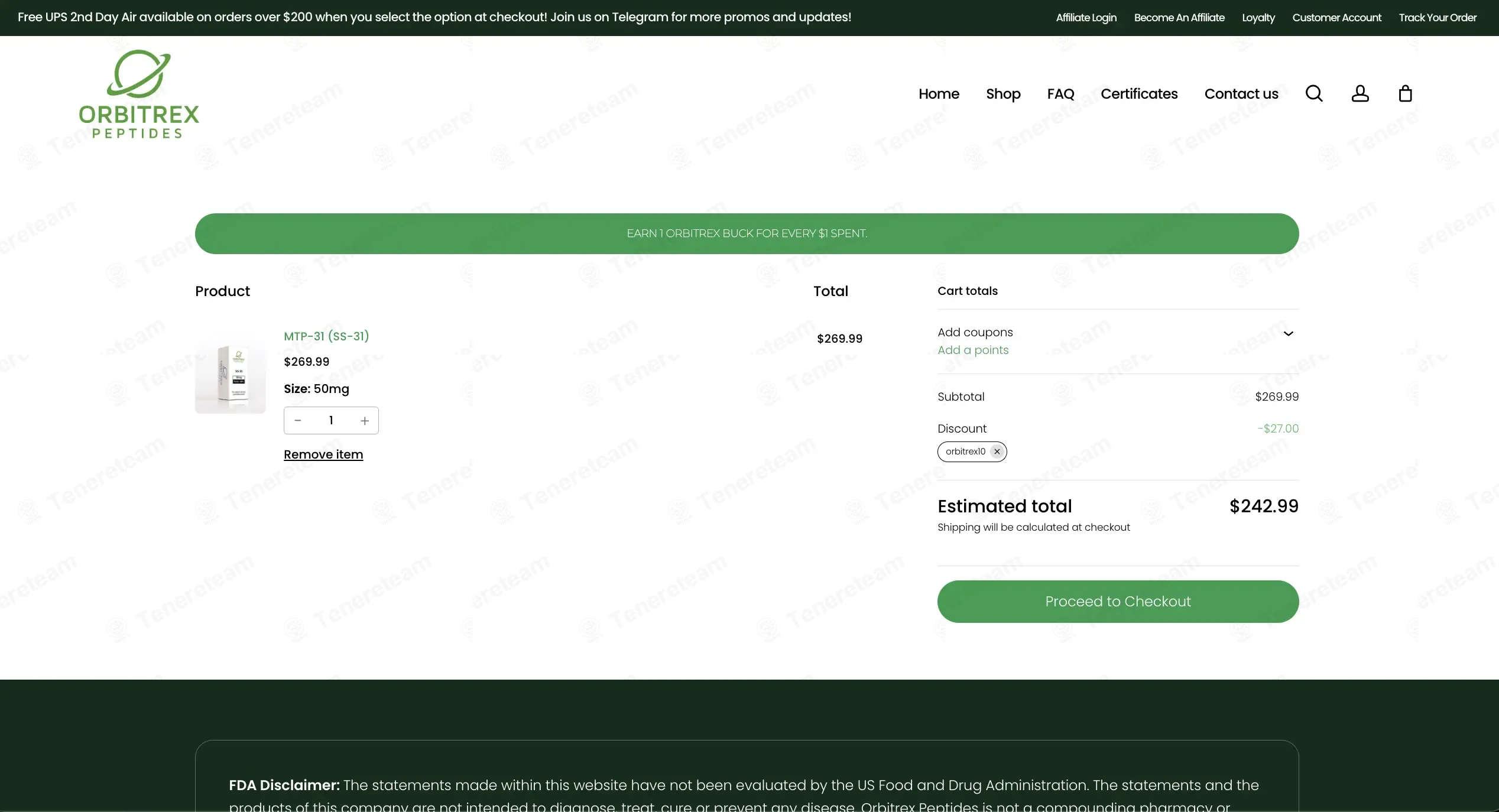Increase quantity with the plus button

click(365, 420)
